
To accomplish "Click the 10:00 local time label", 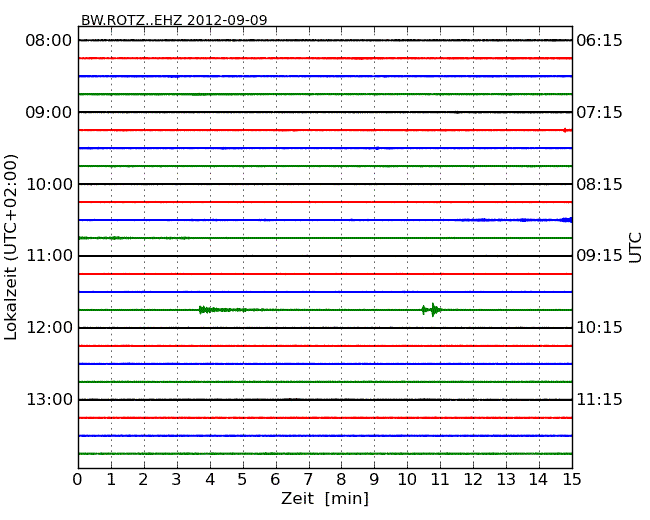I will pos(49,184).
